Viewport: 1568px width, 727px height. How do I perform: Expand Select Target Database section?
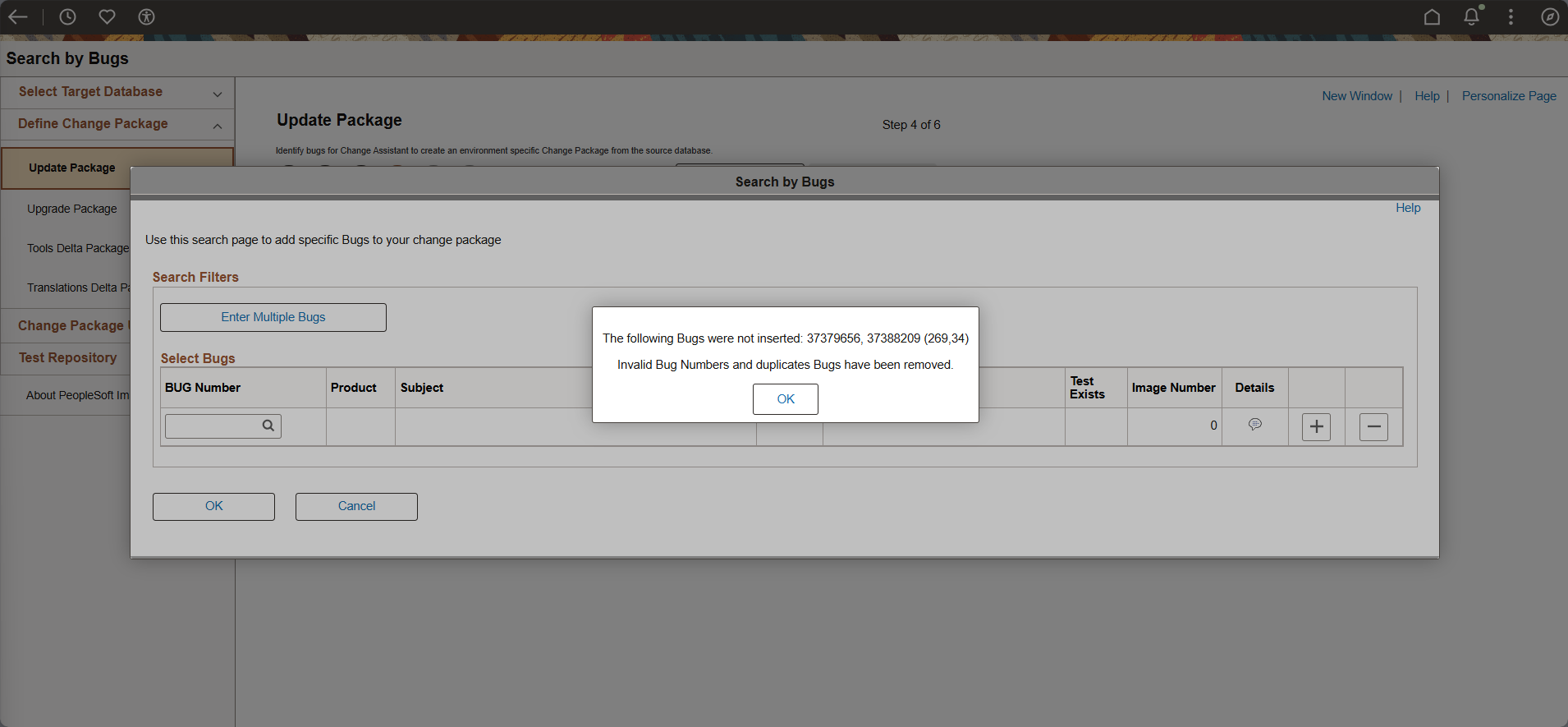pos(117,93)
